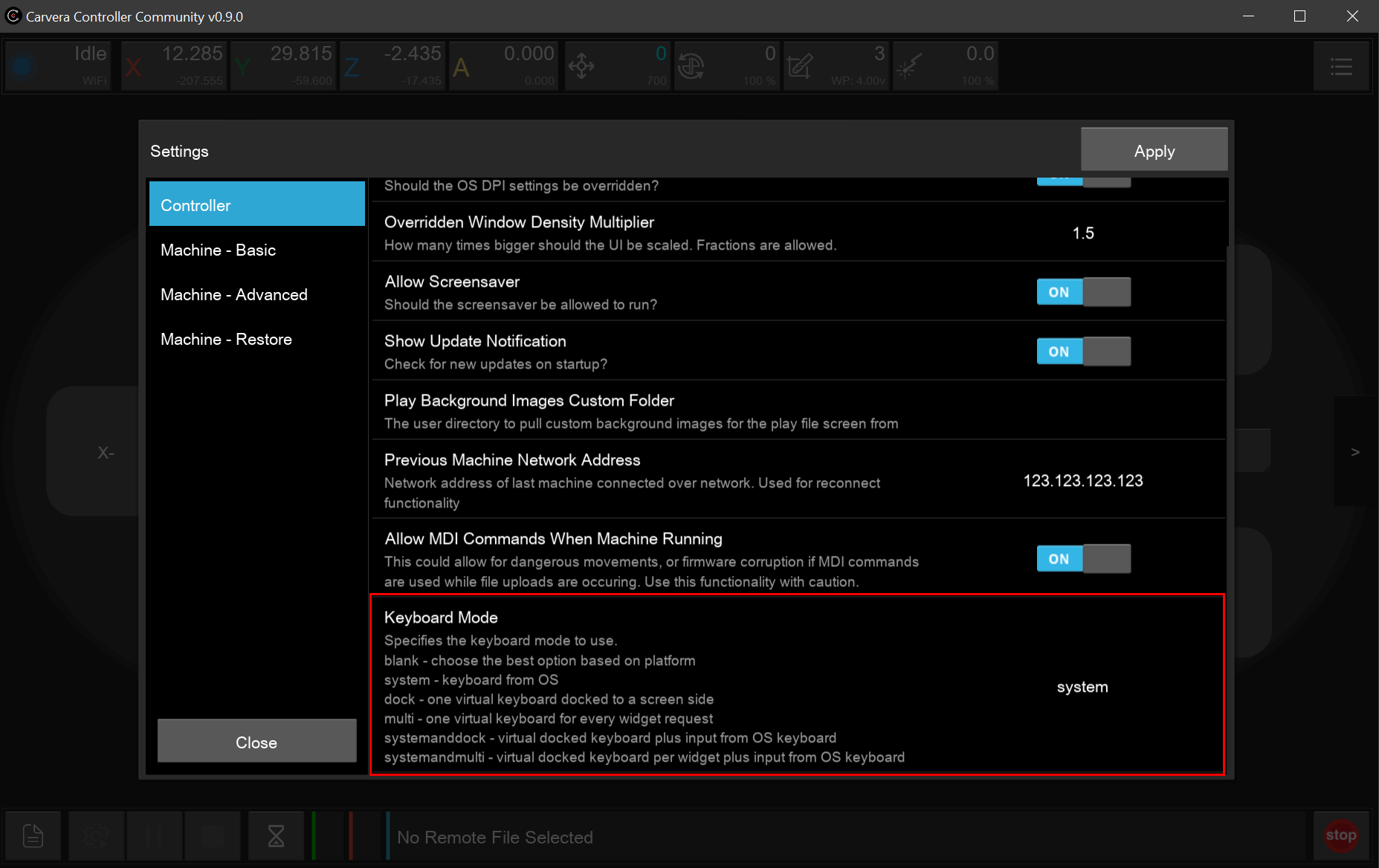
Task: Turn off Show Update Notification switch
Action: tap(1083, 352)
